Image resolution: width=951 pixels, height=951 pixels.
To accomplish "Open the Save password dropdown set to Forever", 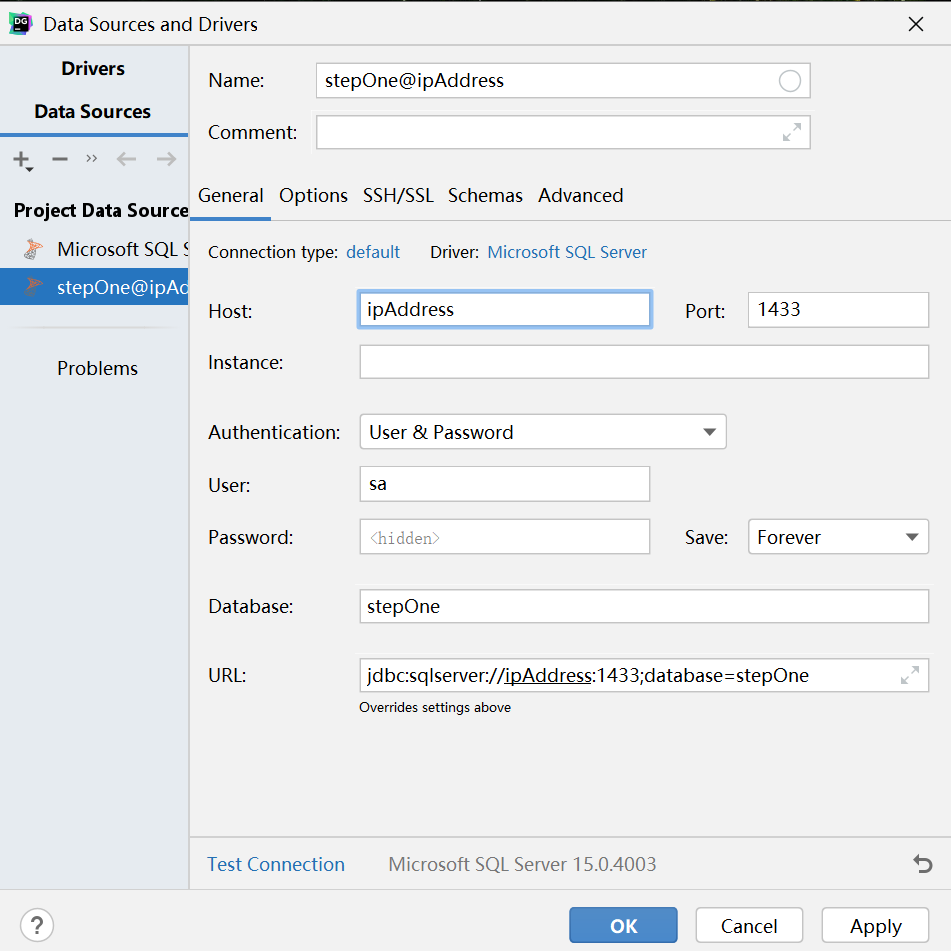I will (838, 537).
